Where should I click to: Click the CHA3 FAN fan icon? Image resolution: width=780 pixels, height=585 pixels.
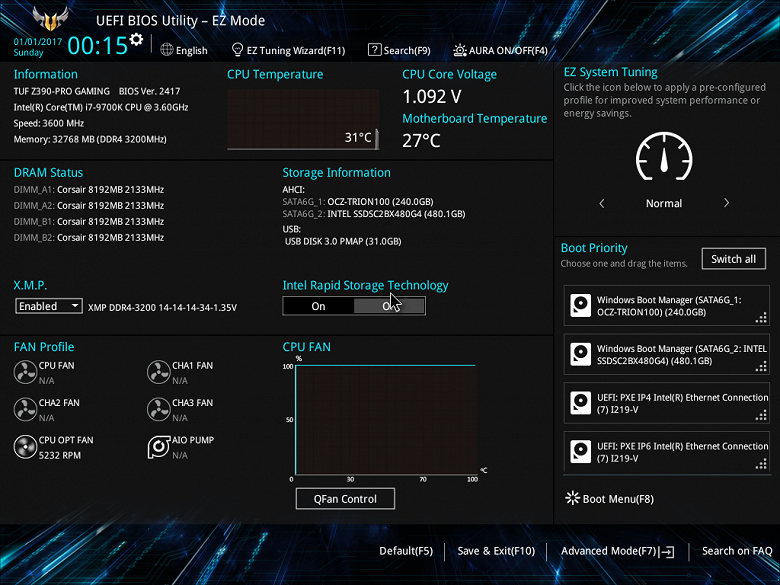click(x=159, y=409)
